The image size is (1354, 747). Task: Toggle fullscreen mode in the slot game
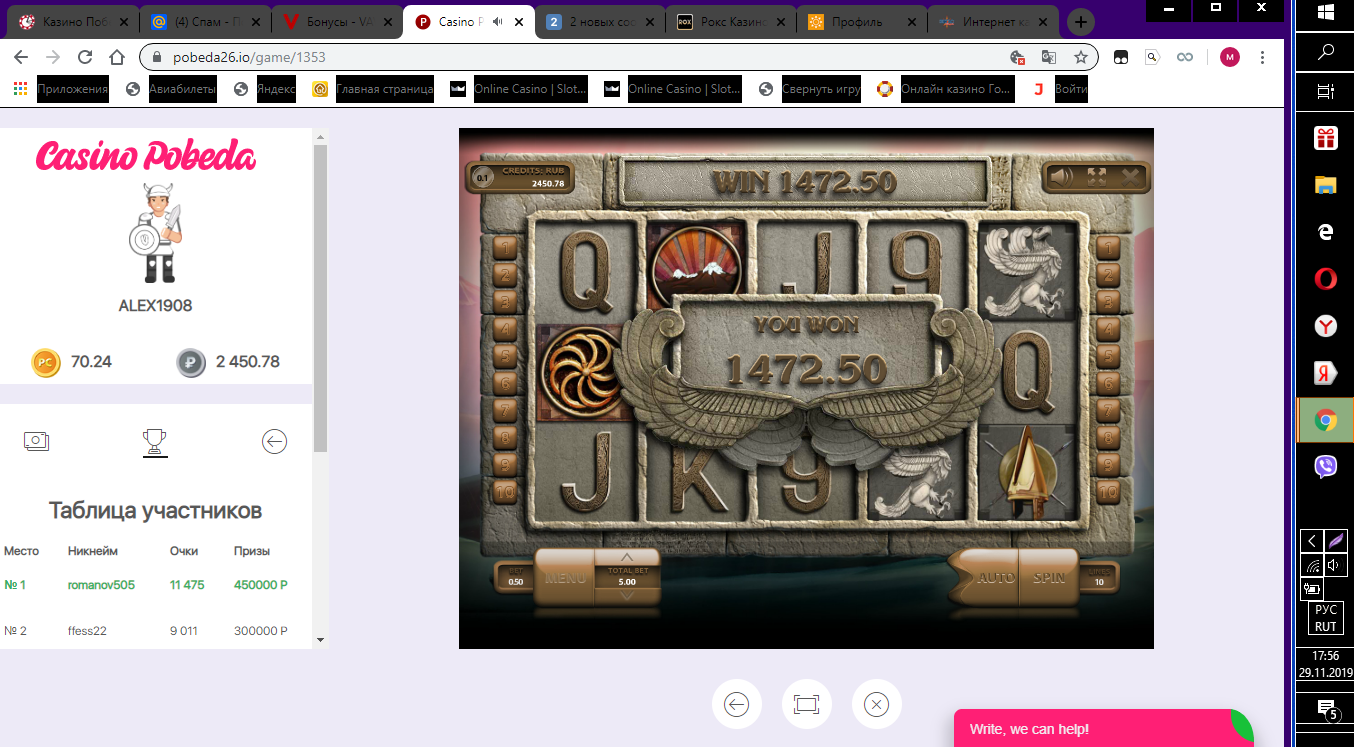click(x=1095, y=176)
